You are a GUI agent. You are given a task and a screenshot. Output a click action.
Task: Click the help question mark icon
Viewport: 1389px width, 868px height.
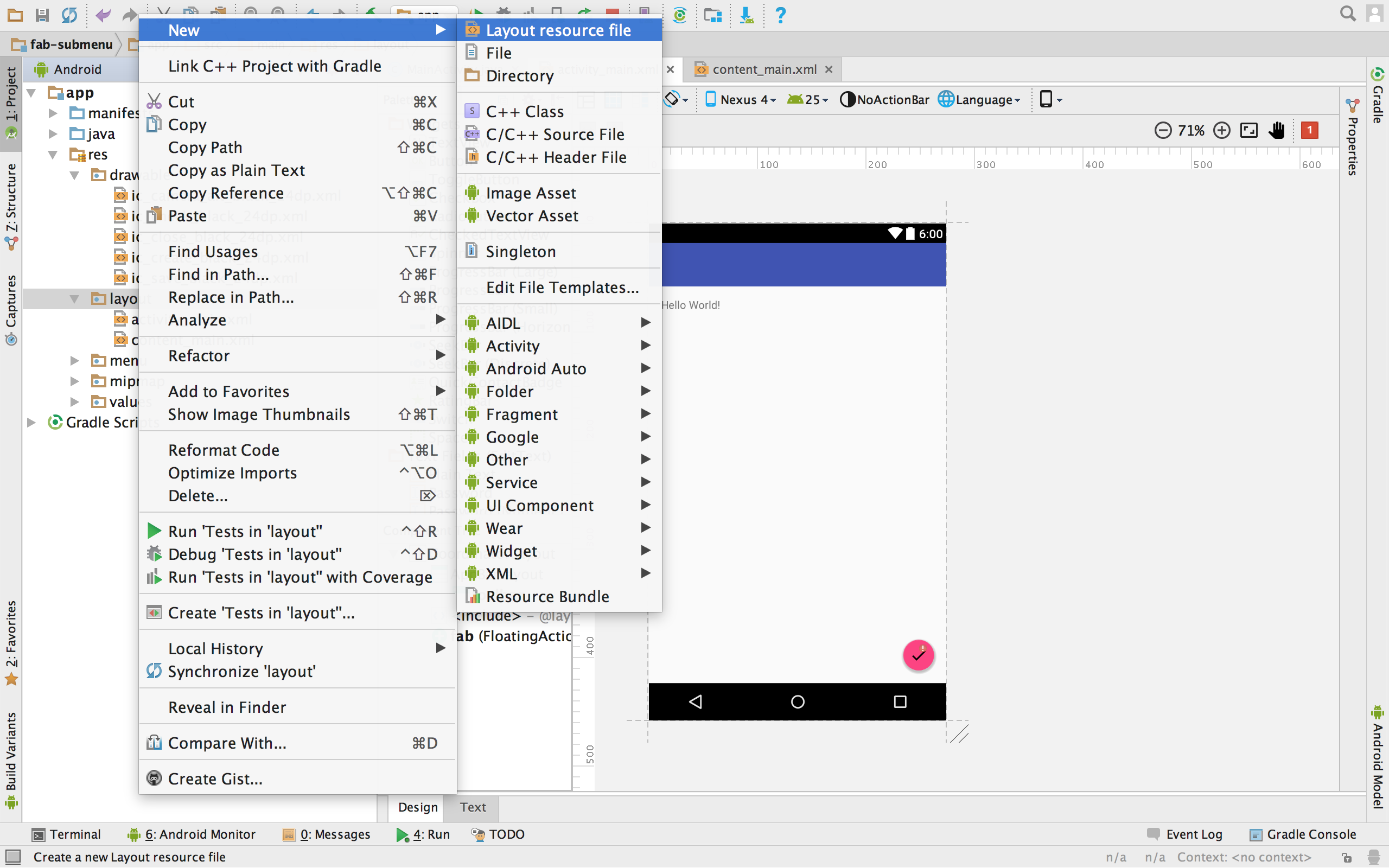click(780, 14)
